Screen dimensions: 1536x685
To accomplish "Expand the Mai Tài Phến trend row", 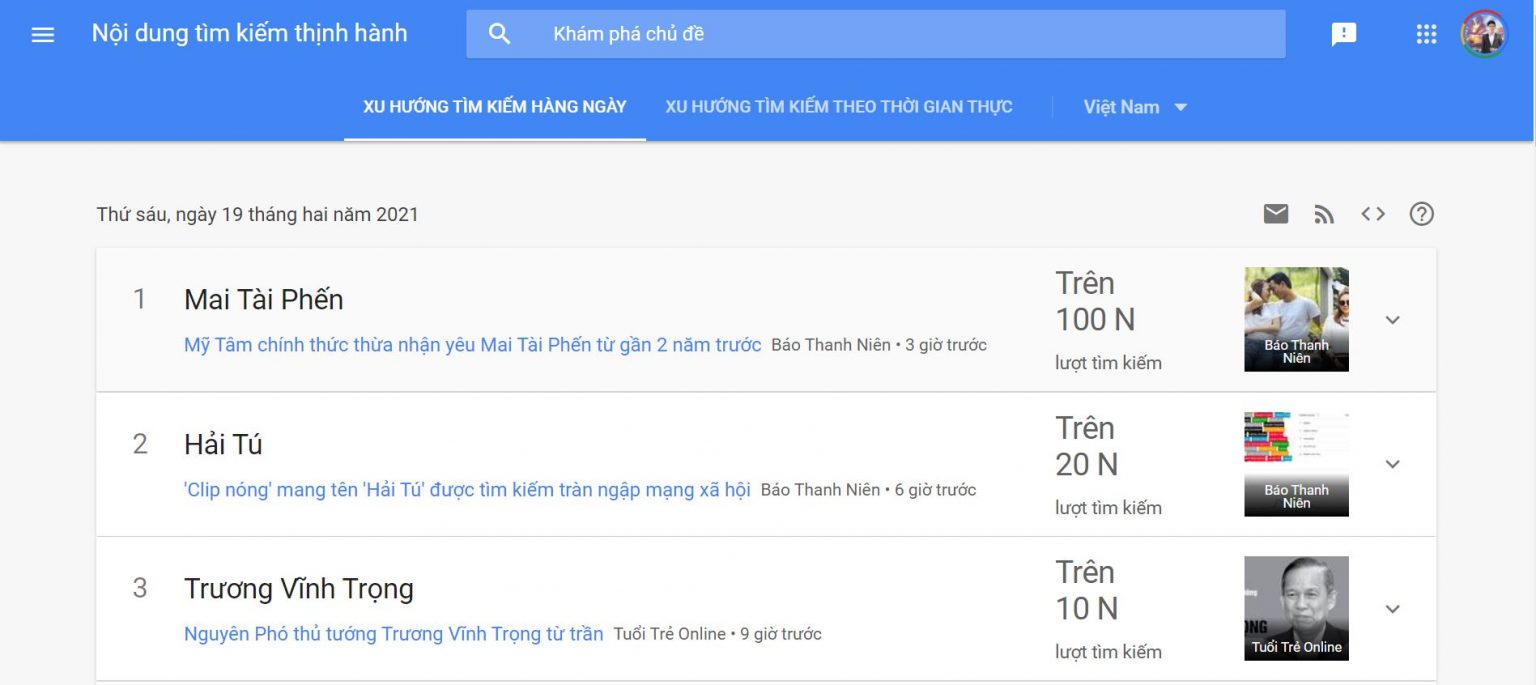I will coord(1392,320).
